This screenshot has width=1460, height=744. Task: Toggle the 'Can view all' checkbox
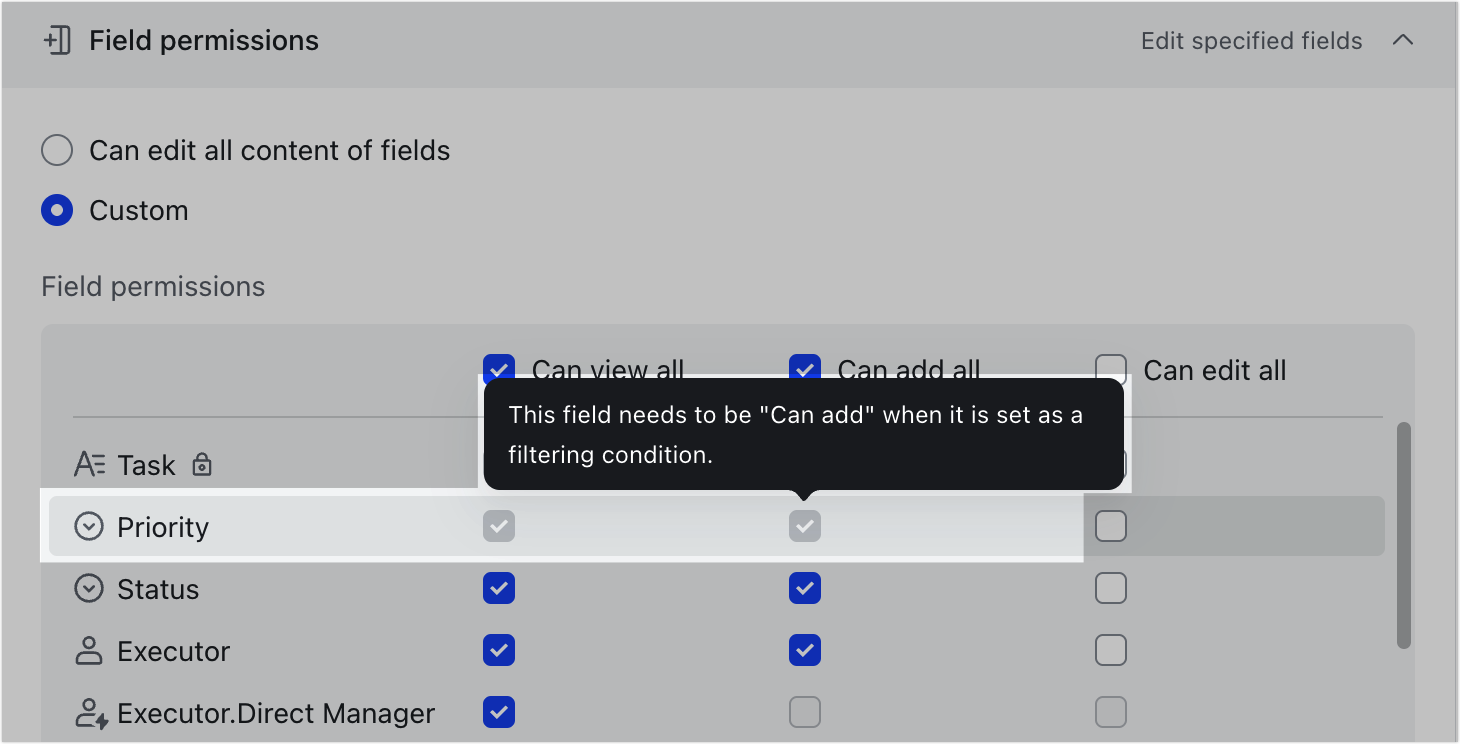click(x=498, y=368)
